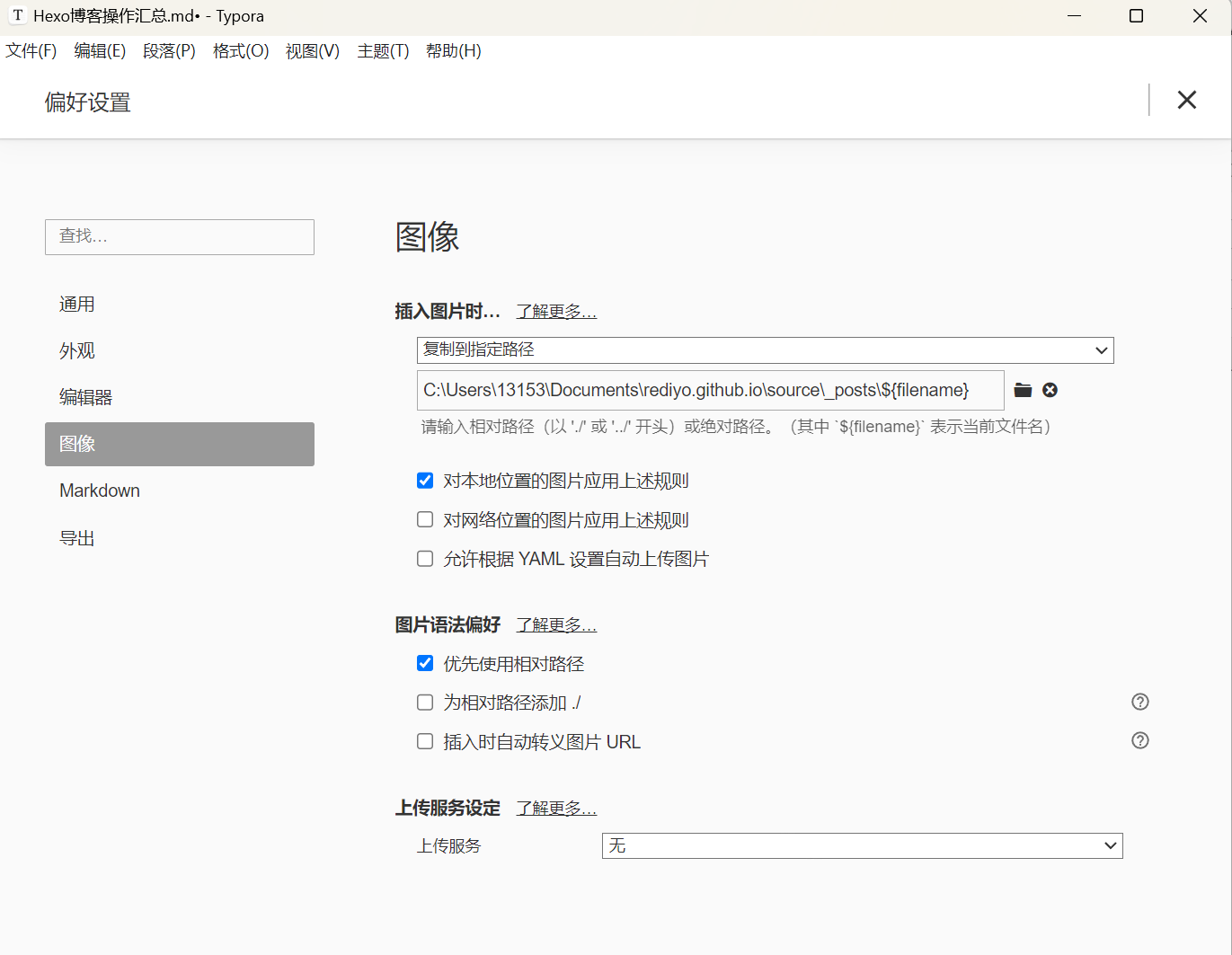Open the 复制到指定路径 dropdown
The image size is (1232, 955).
766,350
